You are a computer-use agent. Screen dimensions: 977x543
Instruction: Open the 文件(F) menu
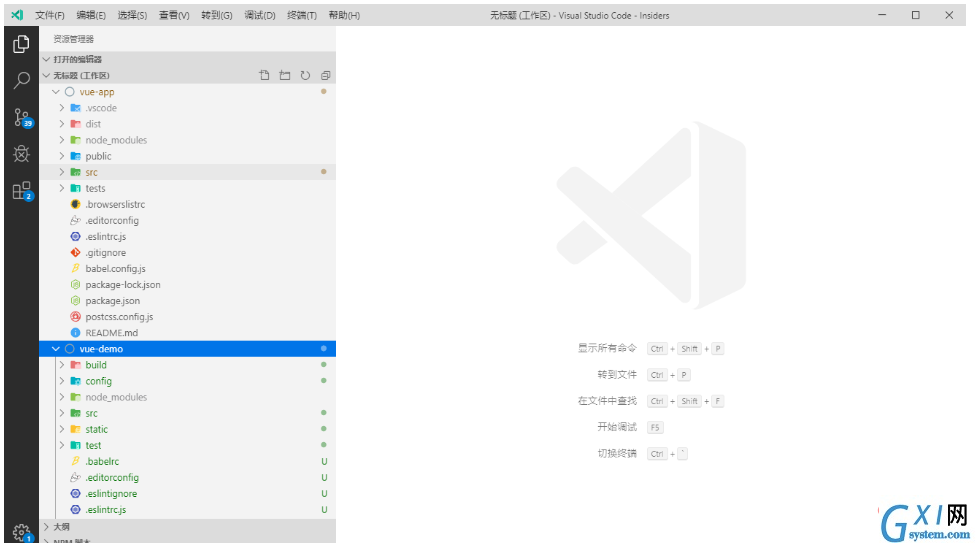coord(49,15)
